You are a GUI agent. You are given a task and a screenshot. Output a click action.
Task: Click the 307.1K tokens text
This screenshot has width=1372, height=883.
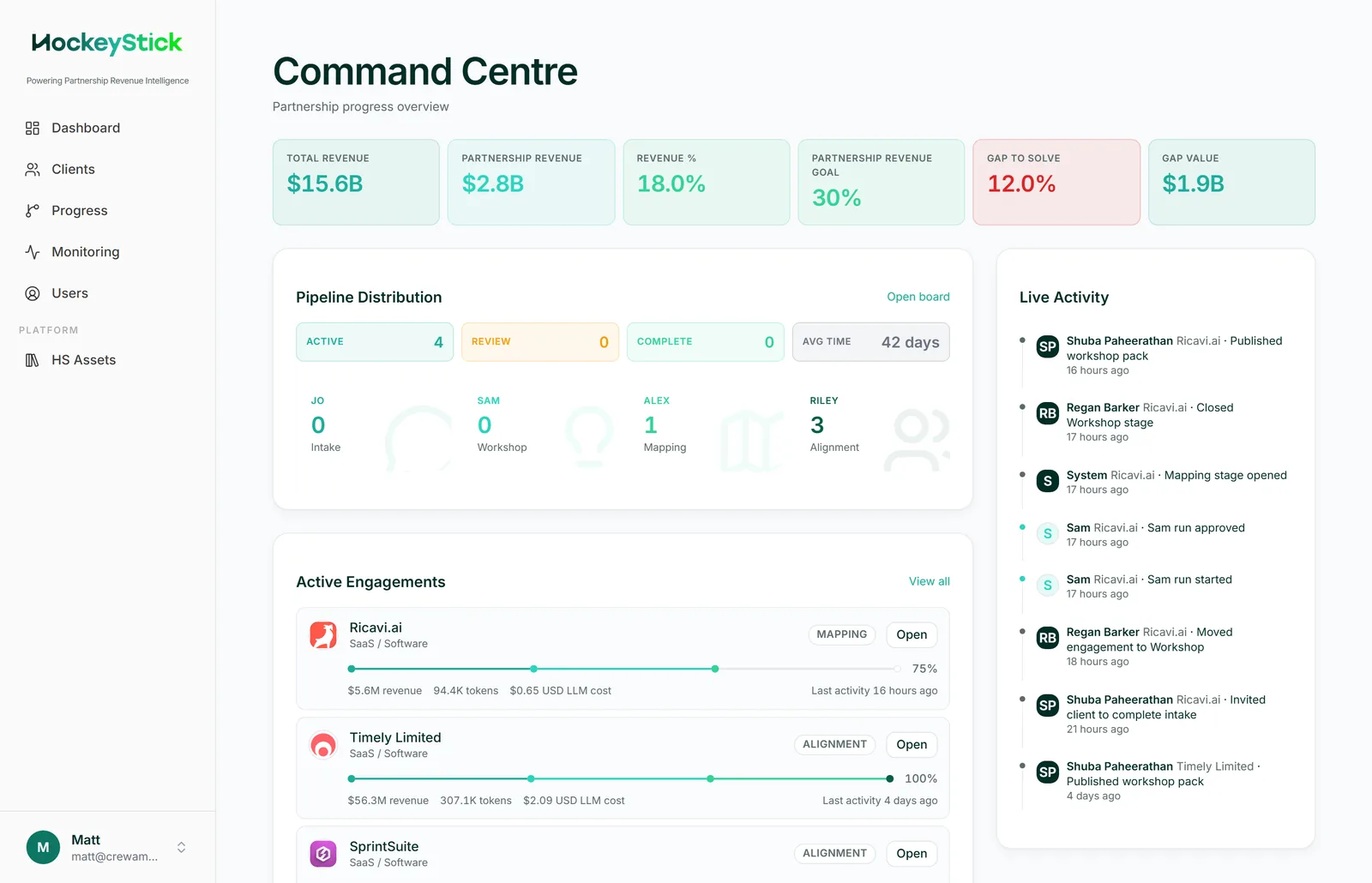click(x=476, y=801)
